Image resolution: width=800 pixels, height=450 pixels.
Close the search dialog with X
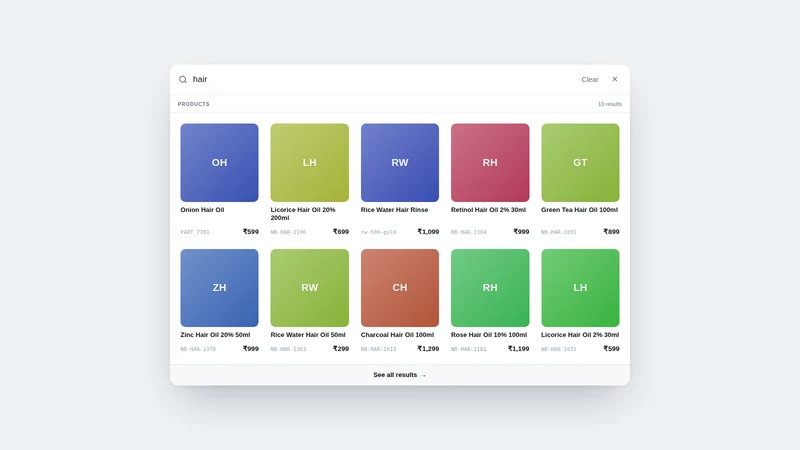615,79
